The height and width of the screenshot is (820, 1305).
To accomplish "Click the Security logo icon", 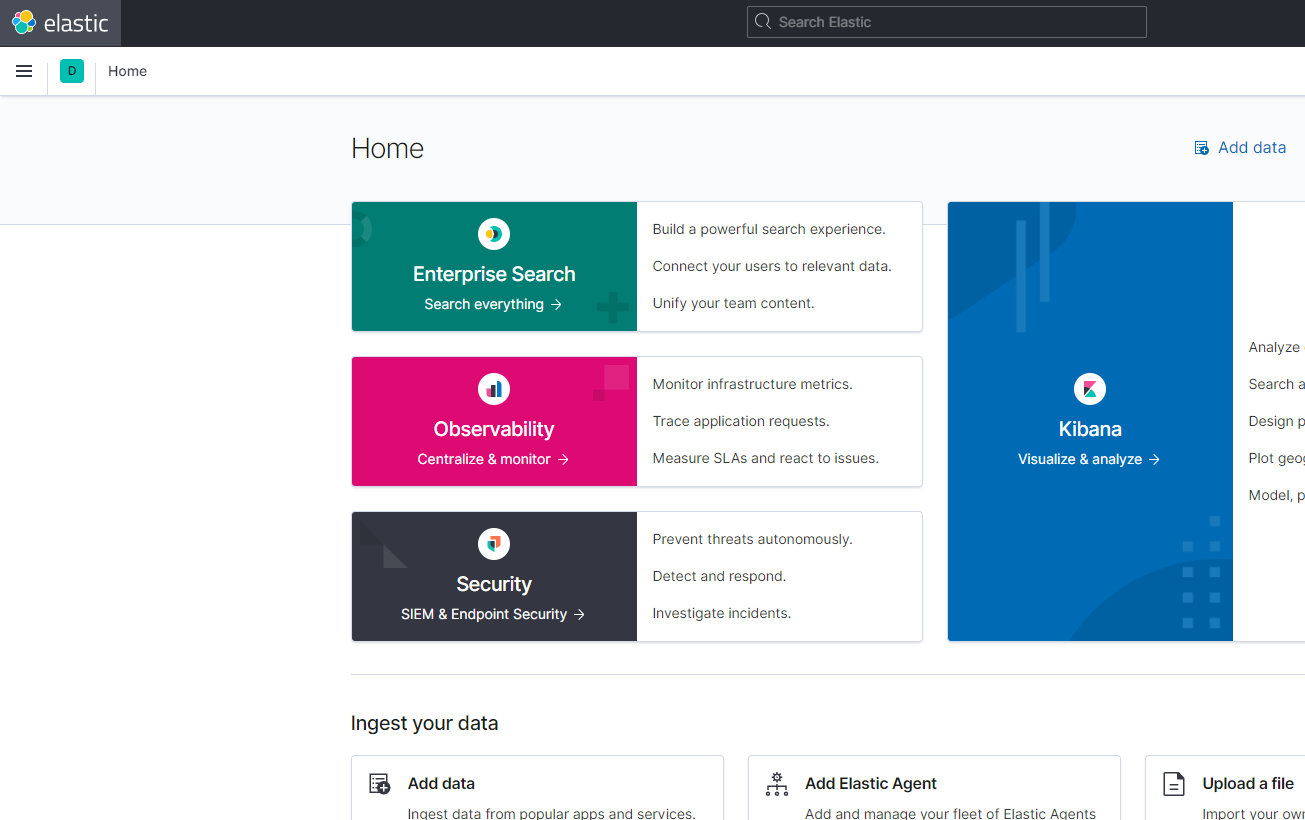I will point(494,544).
